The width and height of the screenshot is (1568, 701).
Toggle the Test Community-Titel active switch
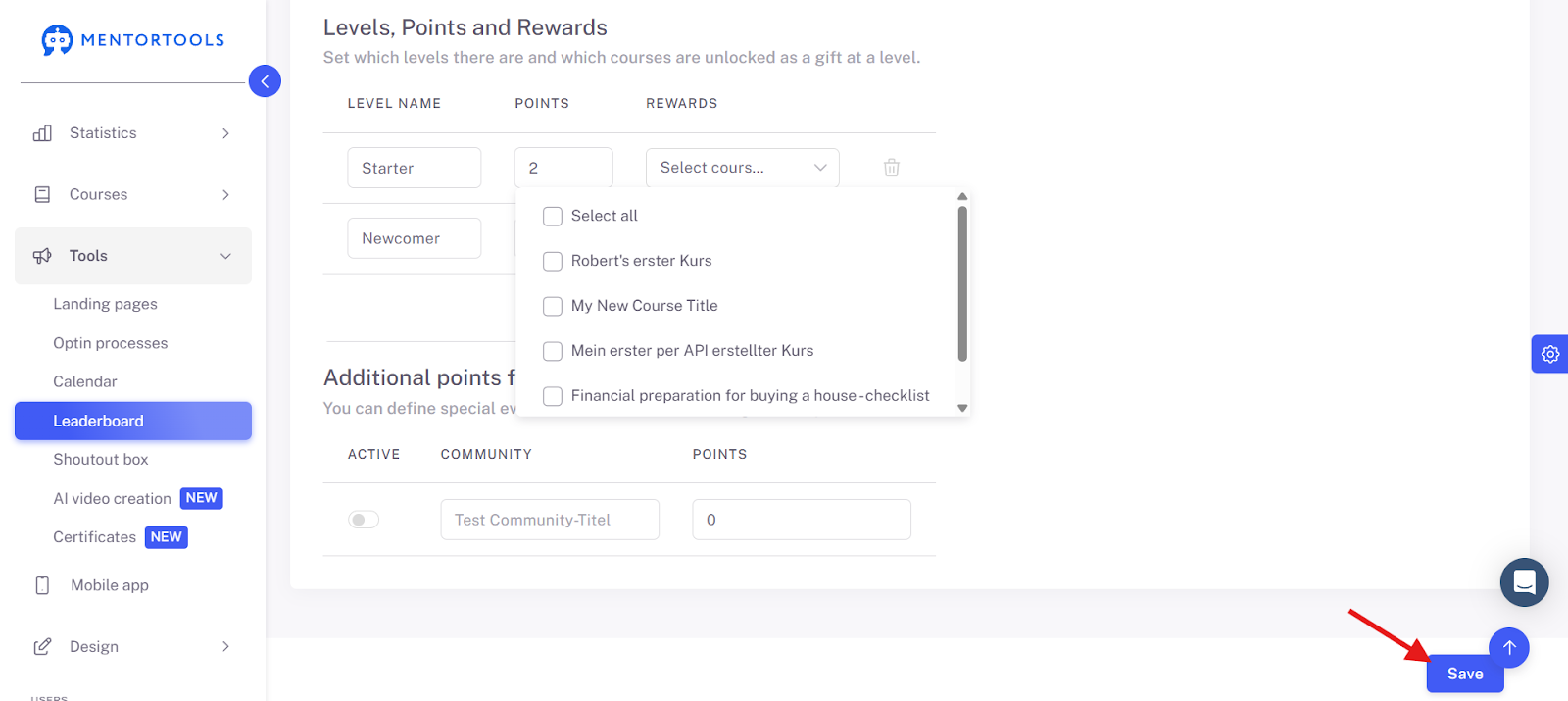click(364, 520)
